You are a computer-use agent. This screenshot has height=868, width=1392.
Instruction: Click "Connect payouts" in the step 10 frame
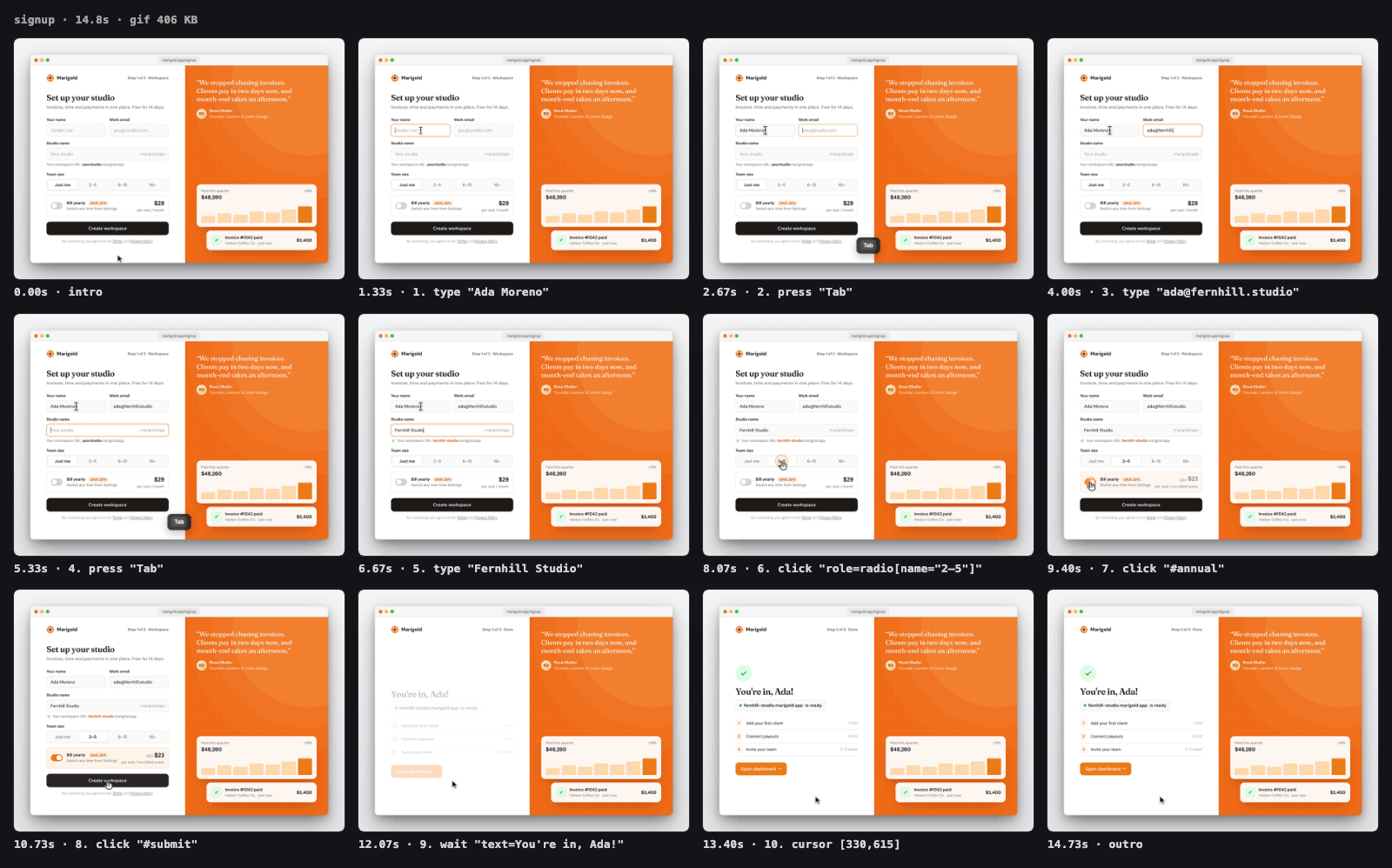pos(762,737)
